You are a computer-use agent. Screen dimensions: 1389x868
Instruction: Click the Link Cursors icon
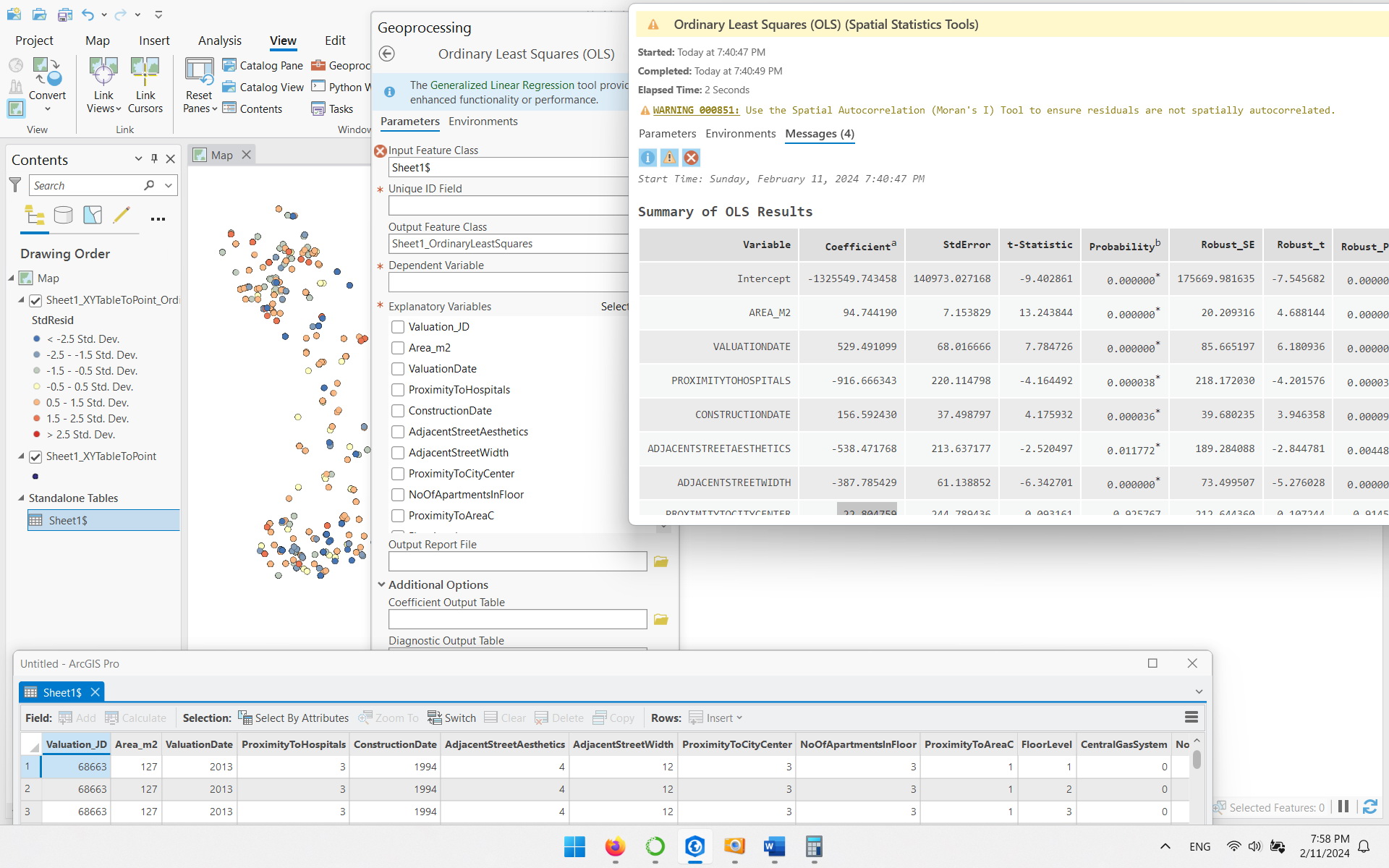click(x=145, y=72)
